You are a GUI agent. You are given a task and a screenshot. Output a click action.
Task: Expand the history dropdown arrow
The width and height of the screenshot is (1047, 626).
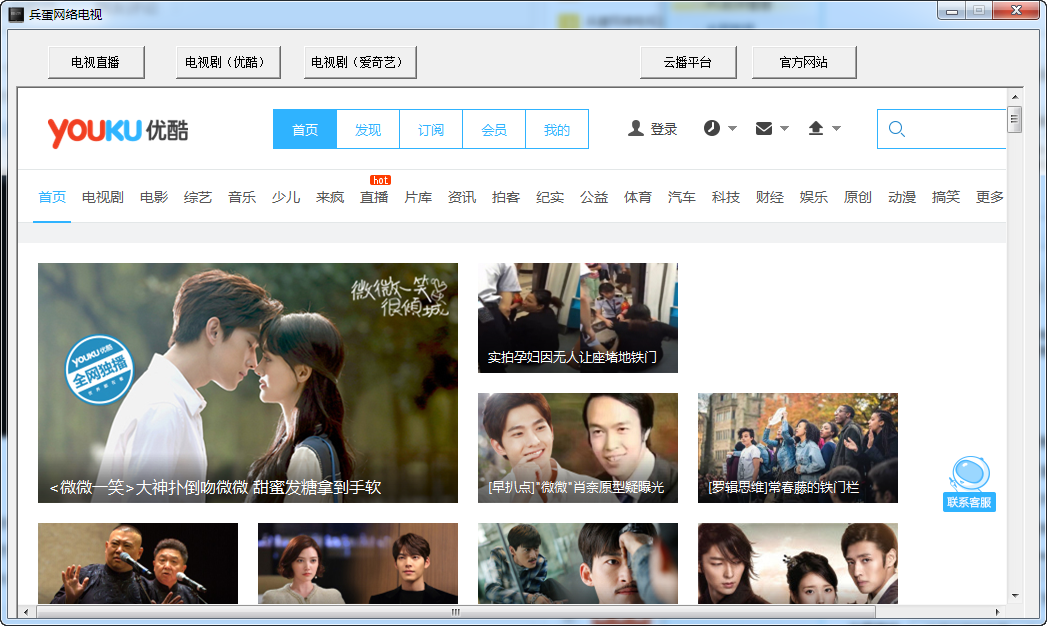tap(732, 128)
